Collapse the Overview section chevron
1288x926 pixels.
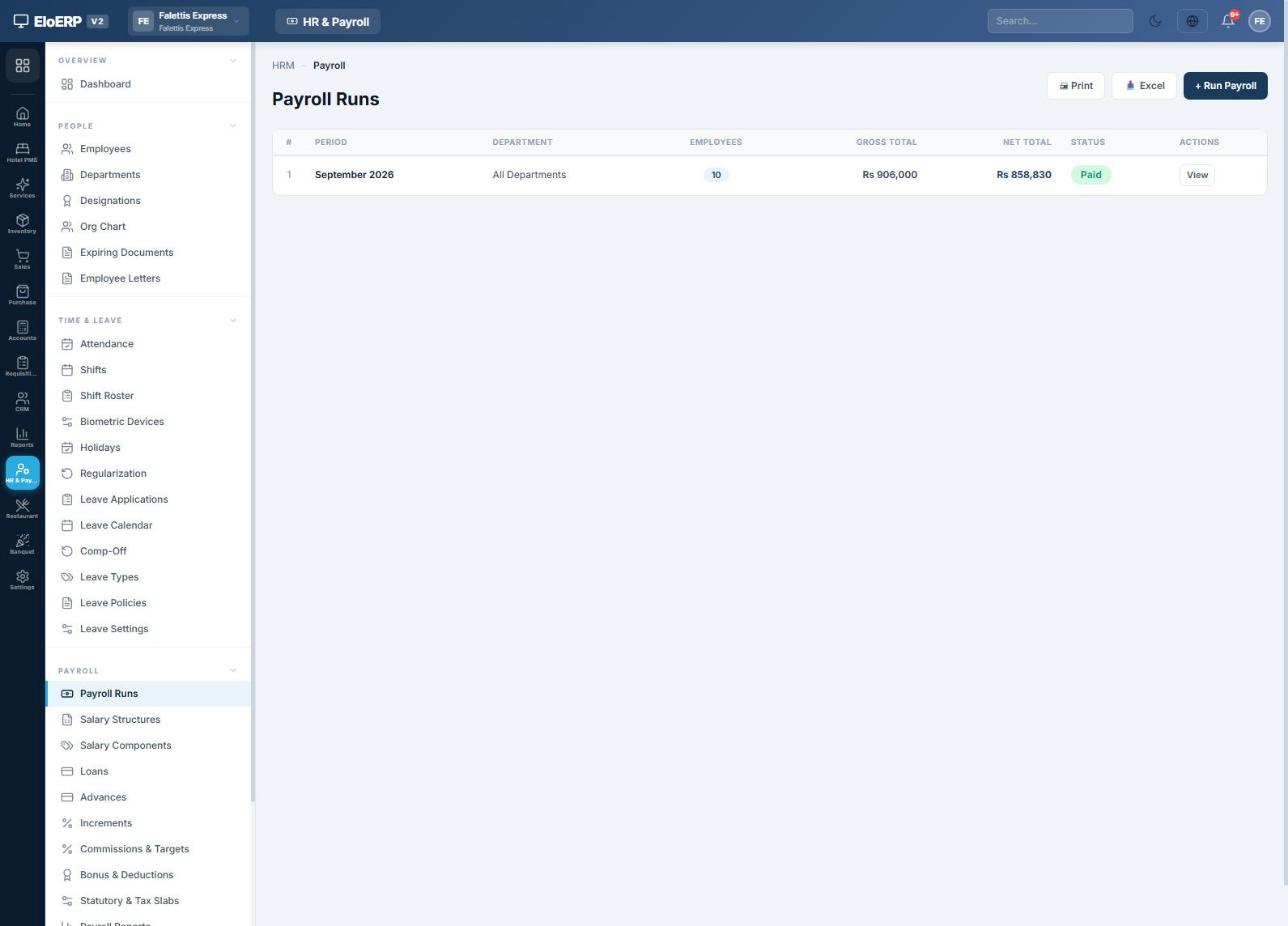click(233, 61)
